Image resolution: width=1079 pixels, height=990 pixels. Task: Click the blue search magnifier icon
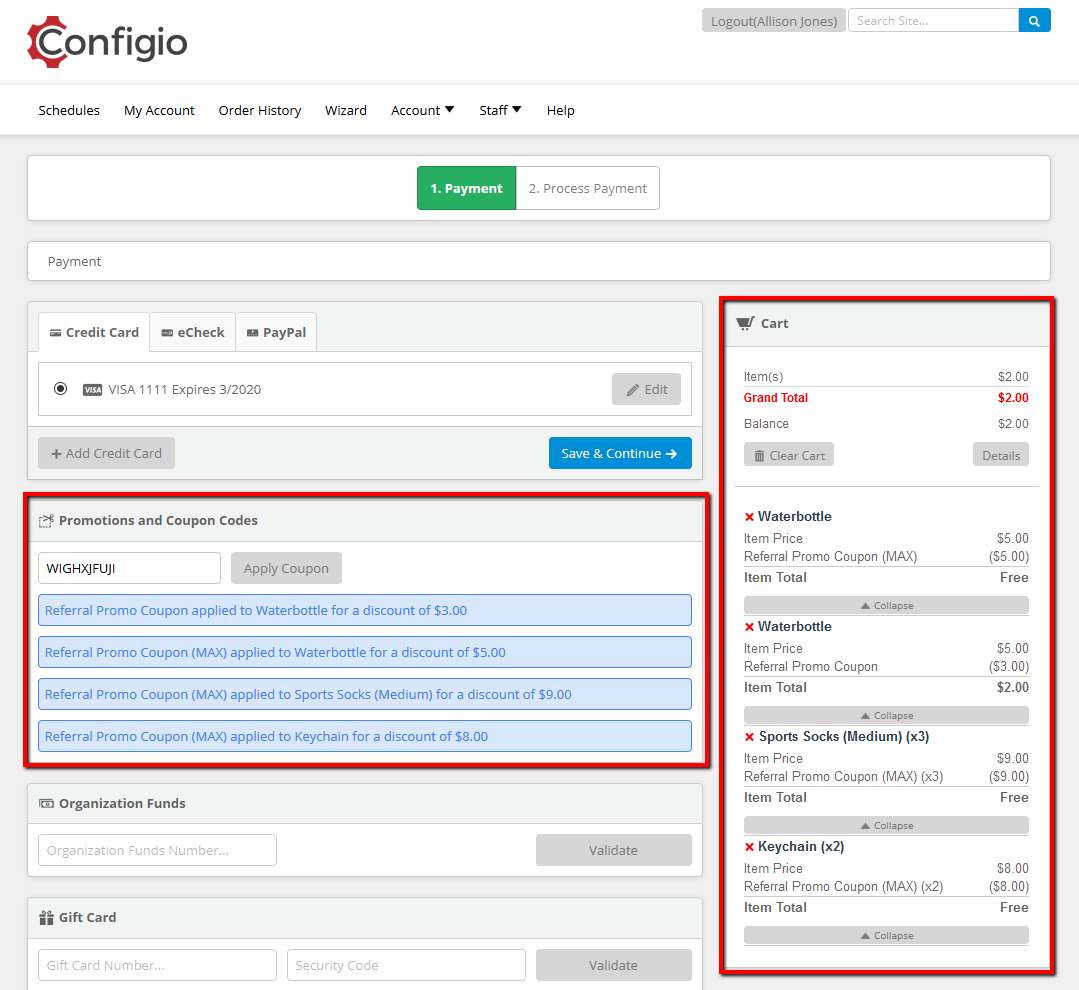tap(1034, 21)
